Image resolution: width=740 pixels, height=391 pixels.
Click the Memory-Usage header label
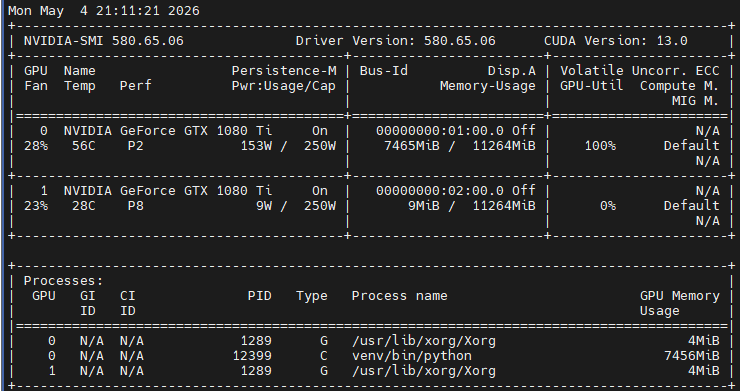point(488,86)
